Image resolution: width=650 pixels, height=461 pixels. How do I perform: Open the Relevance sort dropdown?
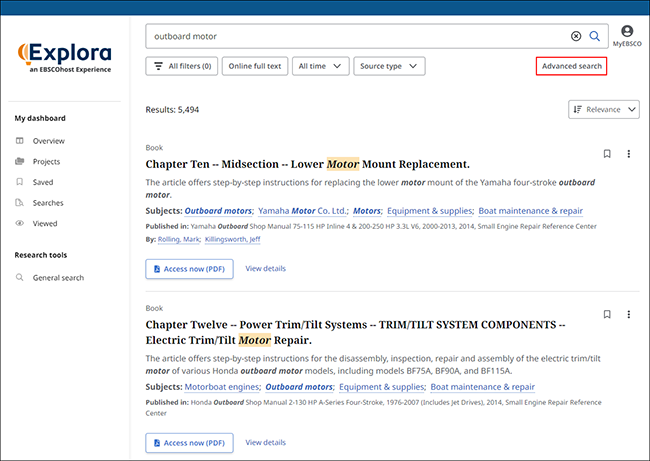[x=604, y=109]
